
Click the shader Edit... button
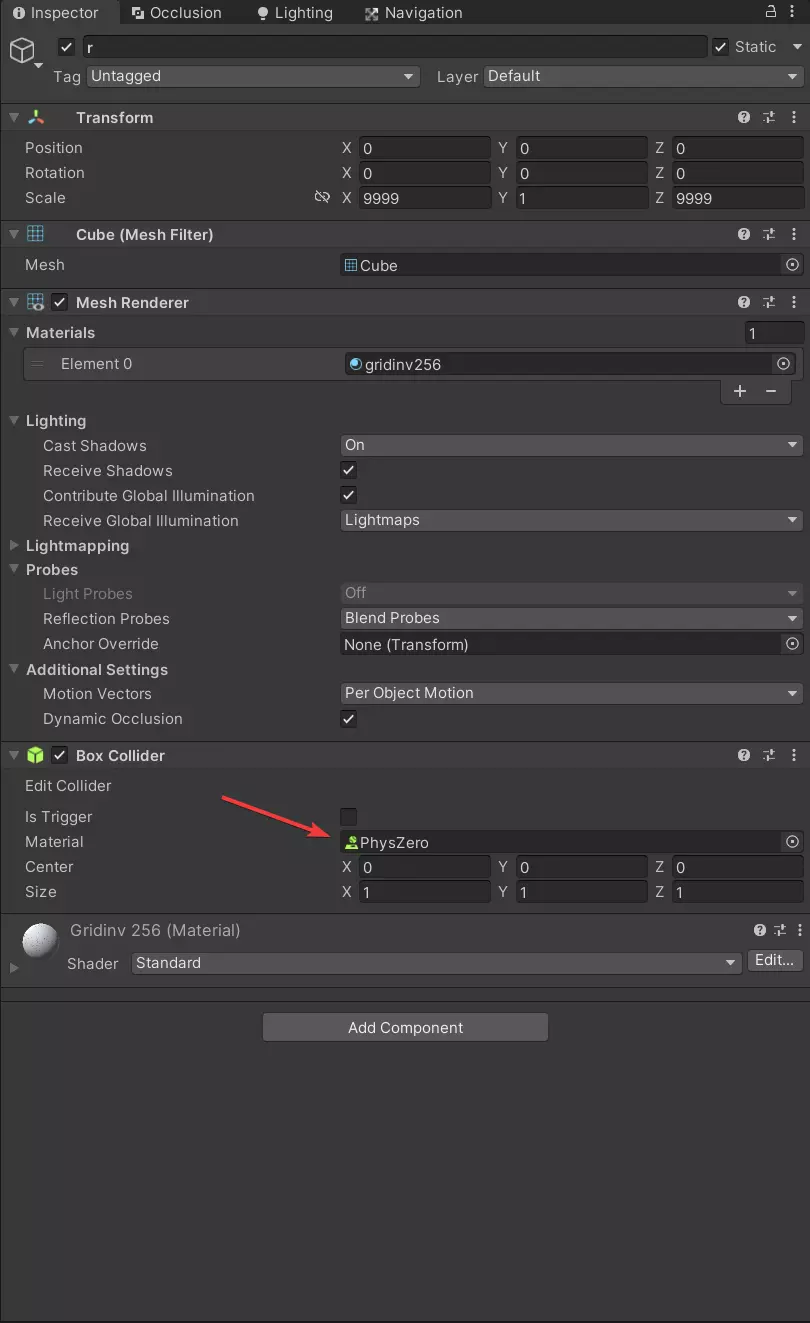tap(775, 961)
